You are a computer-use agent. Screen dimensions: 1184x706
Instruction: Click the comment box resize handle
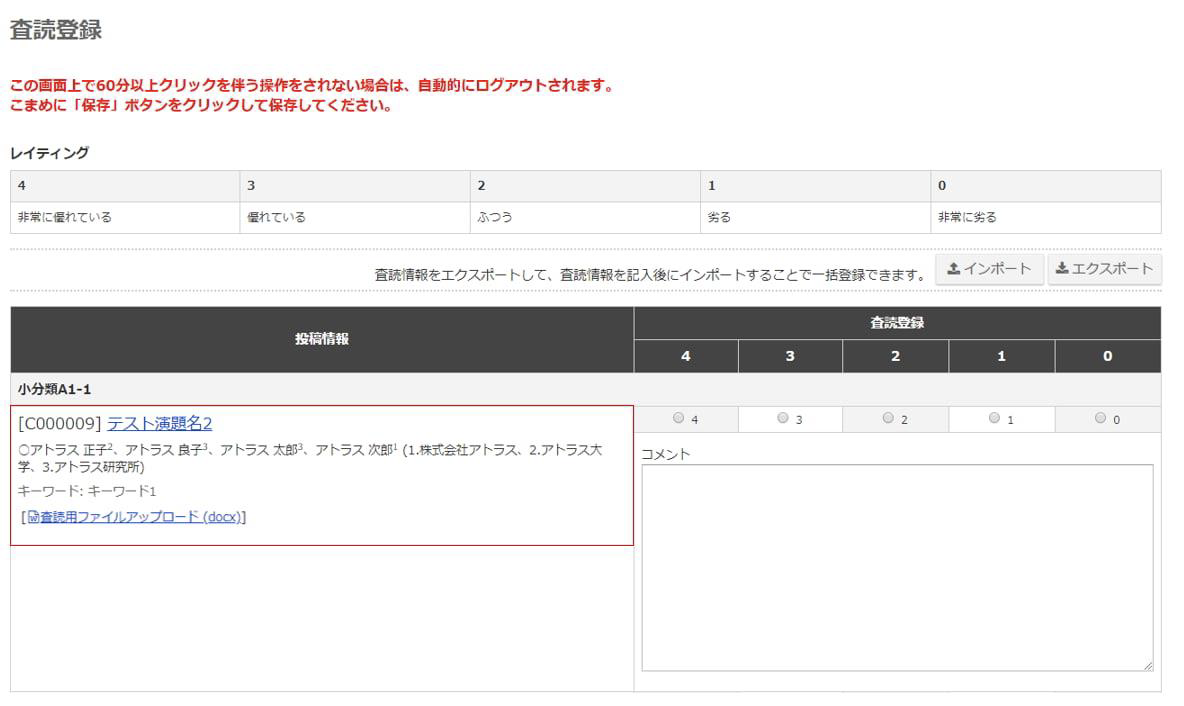tap(1147, 665)
